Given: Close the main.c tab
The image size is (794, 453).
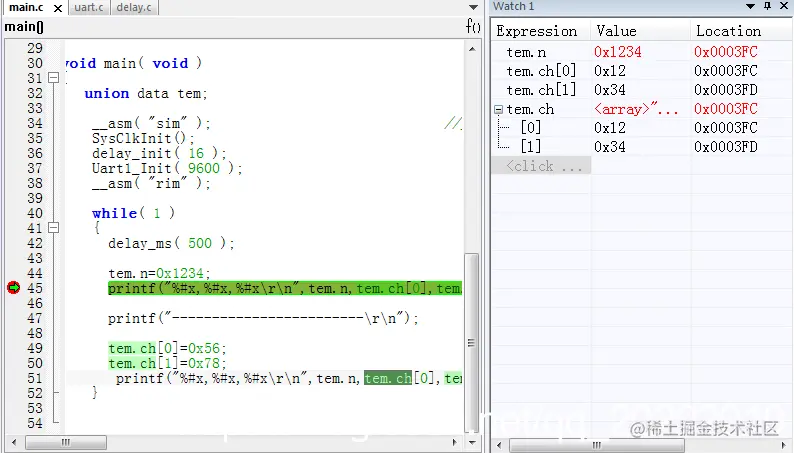Looking at the screenshot, I should (x=58, y=9).
